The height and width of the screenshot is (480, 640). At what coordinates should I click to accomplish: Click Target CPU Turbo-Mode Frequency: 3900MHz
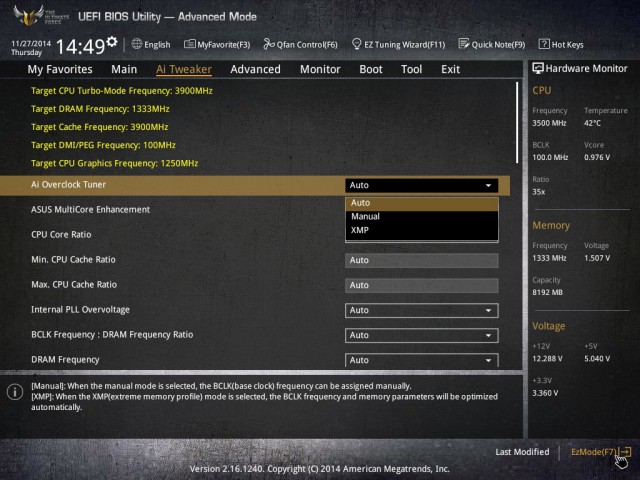pos(122,91)
